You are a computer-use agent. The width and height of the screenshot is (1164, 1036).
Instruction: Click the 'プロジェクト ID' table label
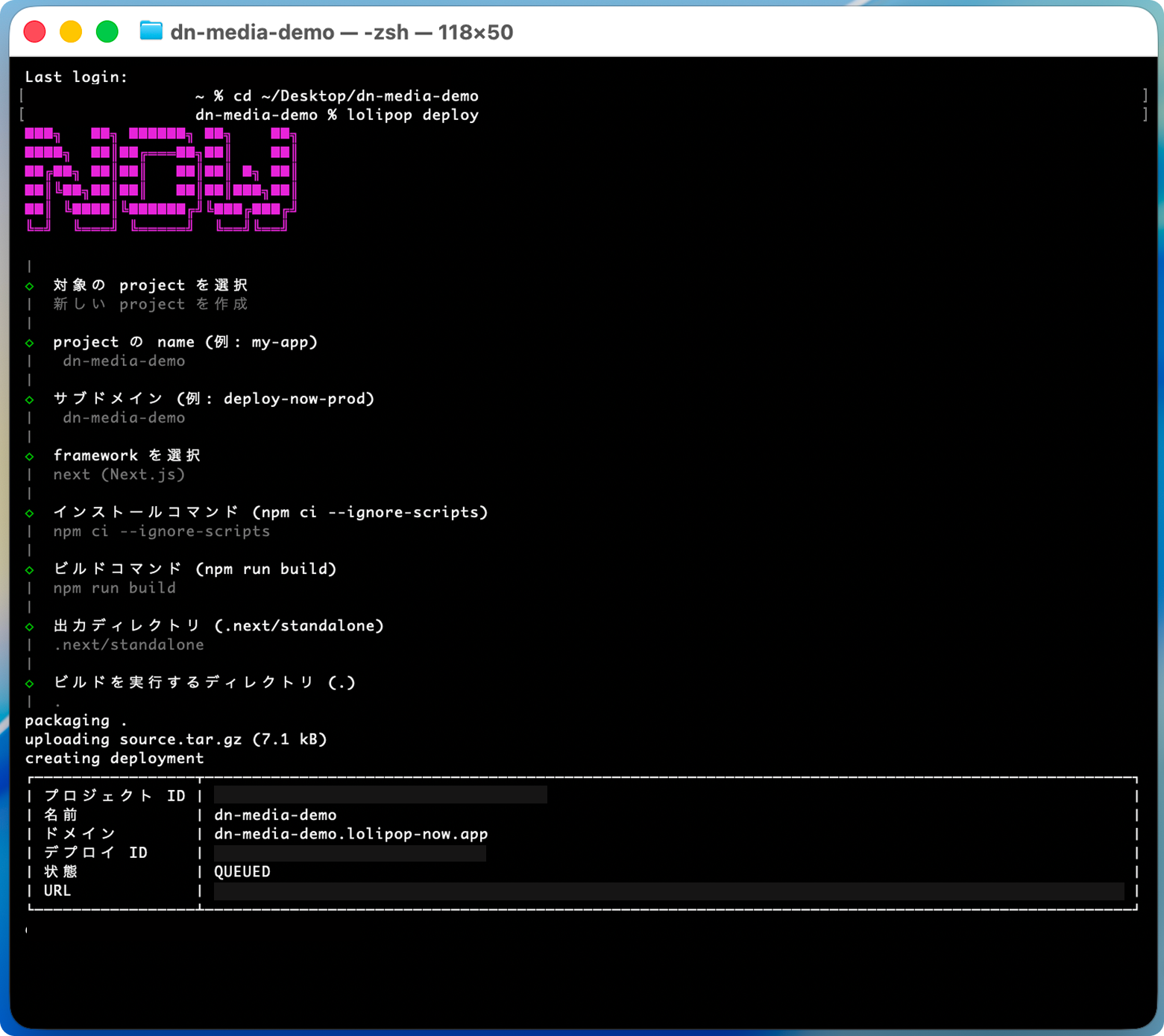(x=114, y=796)
